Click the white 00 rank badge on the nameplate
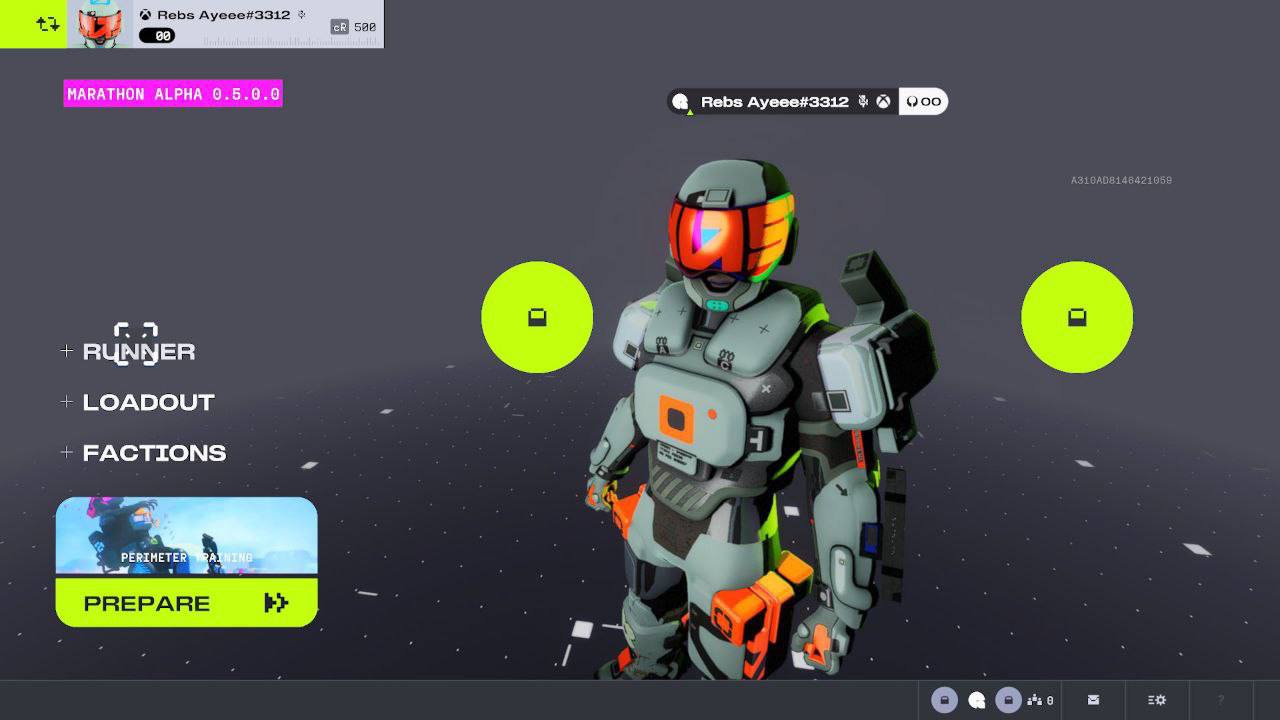1280x720 pixels. pyautogui.click(x=923, y=102)
